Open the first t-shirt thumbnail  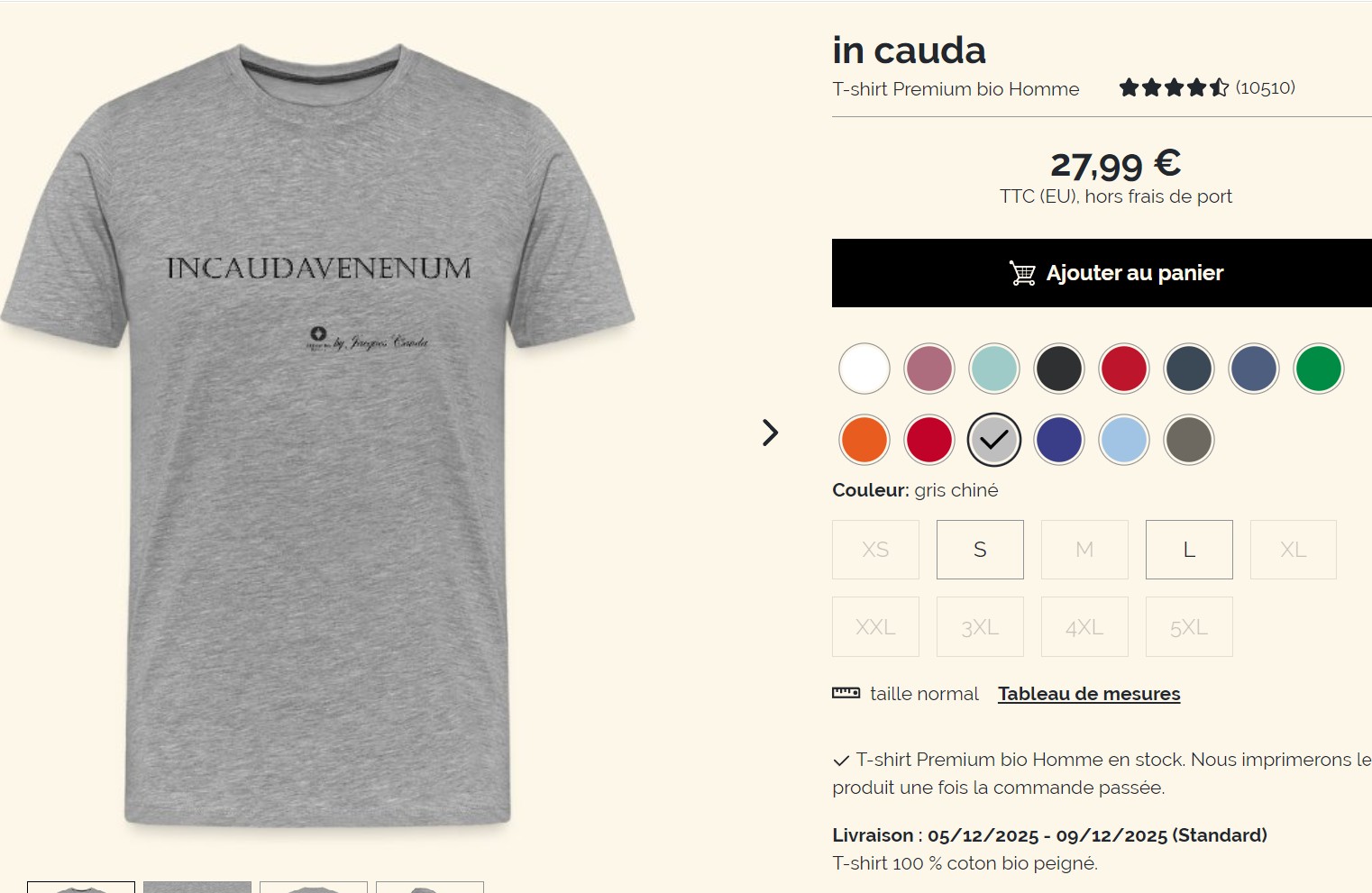pyautogui.click(x=81, y=887)
